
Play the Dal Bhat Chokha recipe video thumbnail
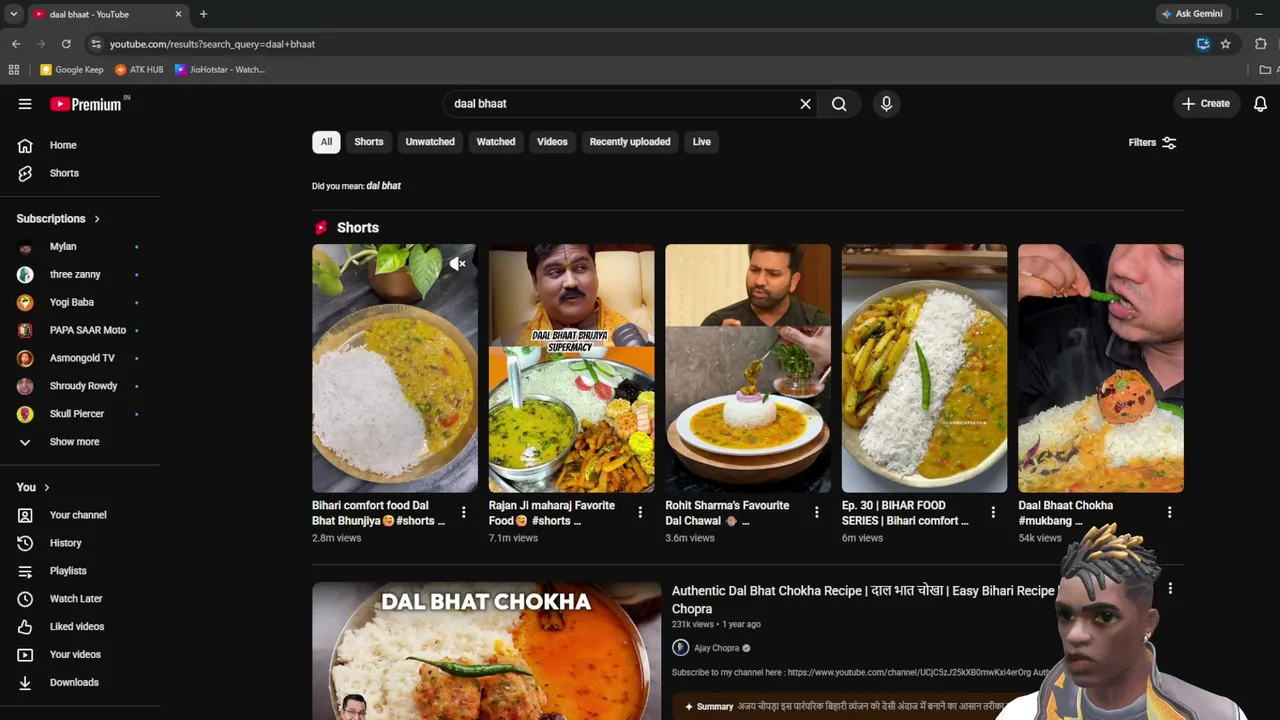tap(486, 651)
